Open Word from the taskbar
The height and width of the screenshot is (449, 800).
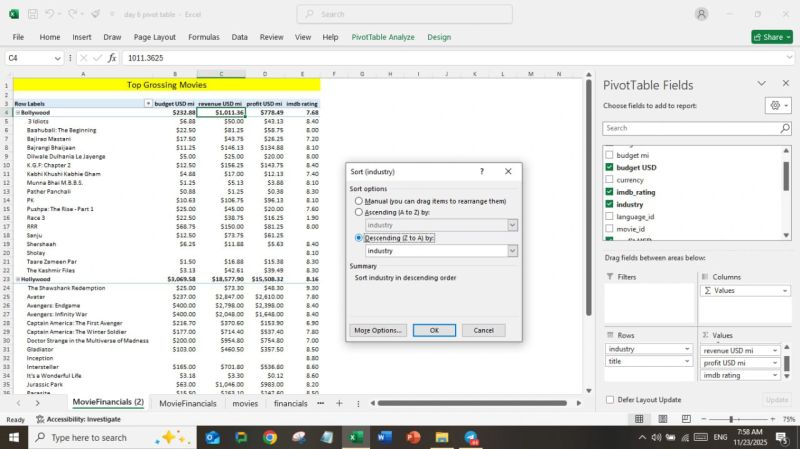tap(384, 437)
